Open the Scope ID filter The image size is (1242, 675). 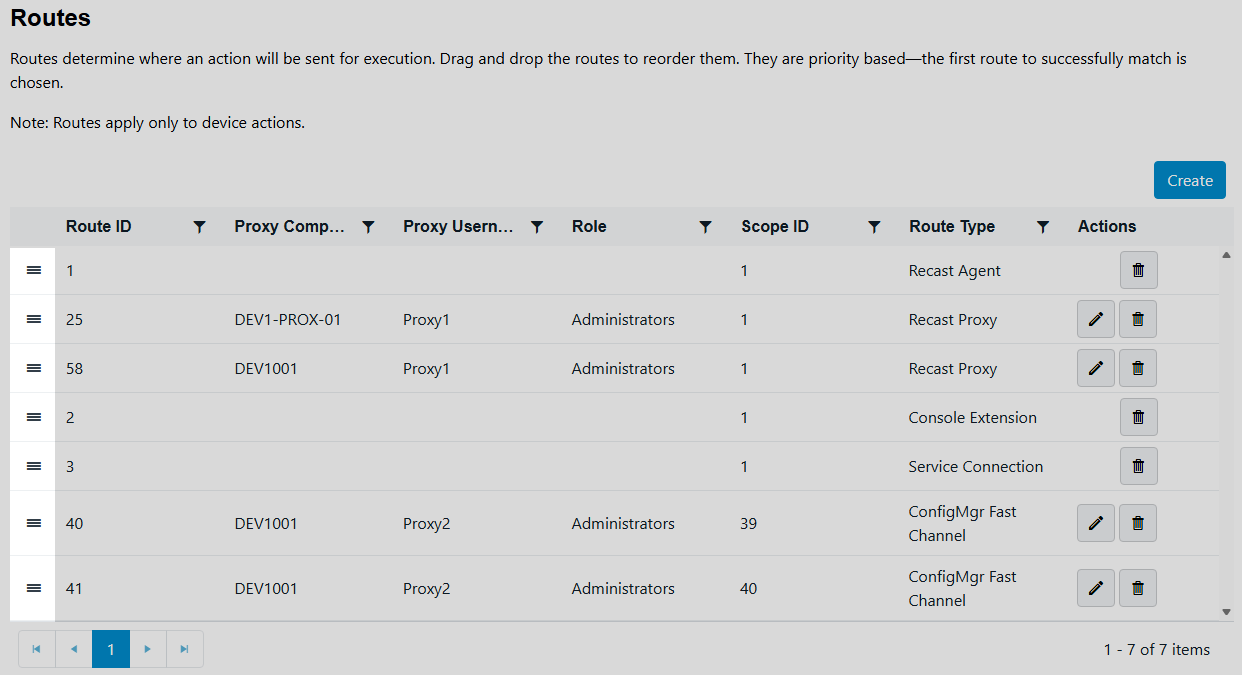874,227
